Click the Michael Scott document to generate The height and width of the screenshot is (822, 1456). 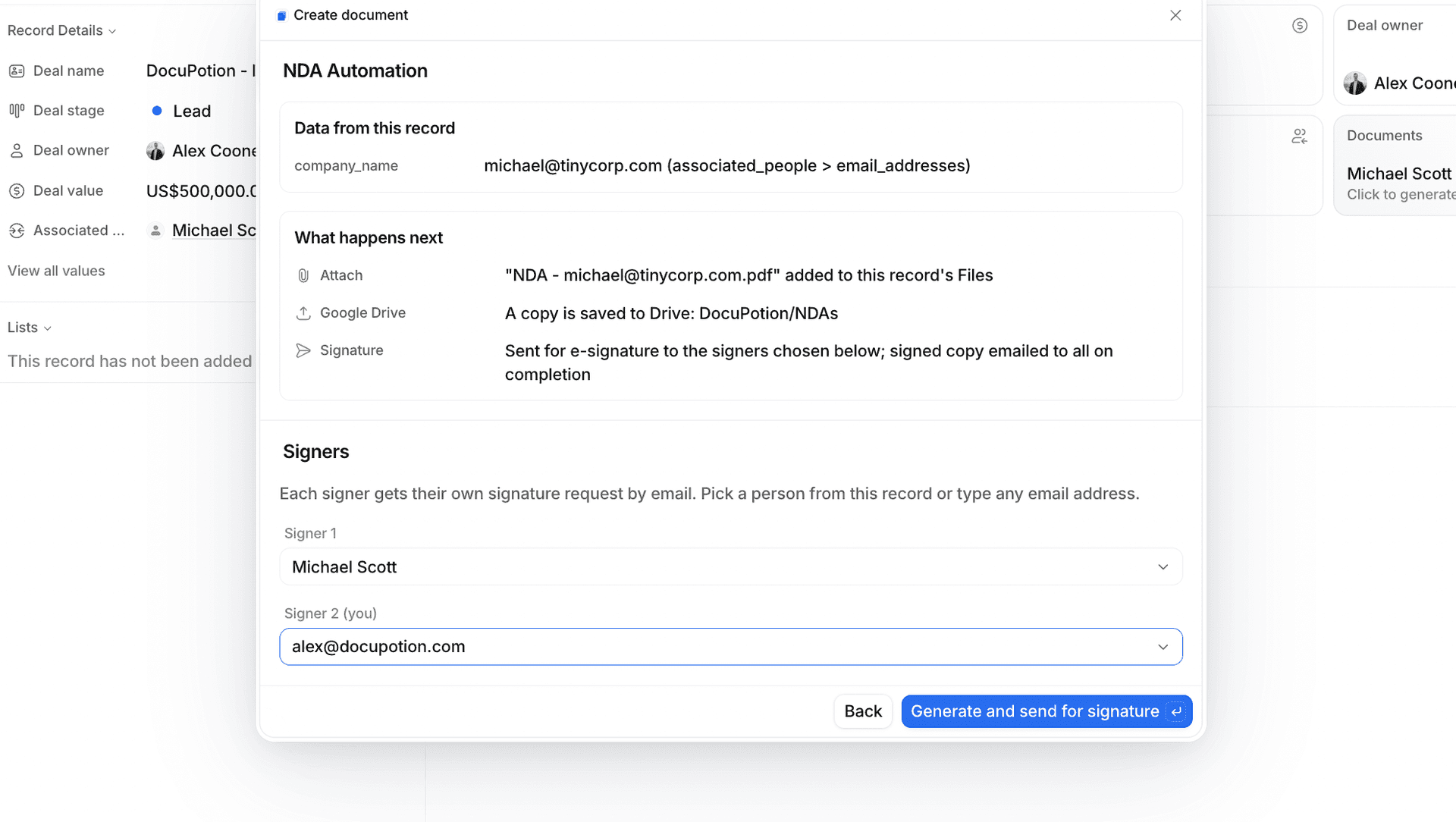coord(1401,184)
